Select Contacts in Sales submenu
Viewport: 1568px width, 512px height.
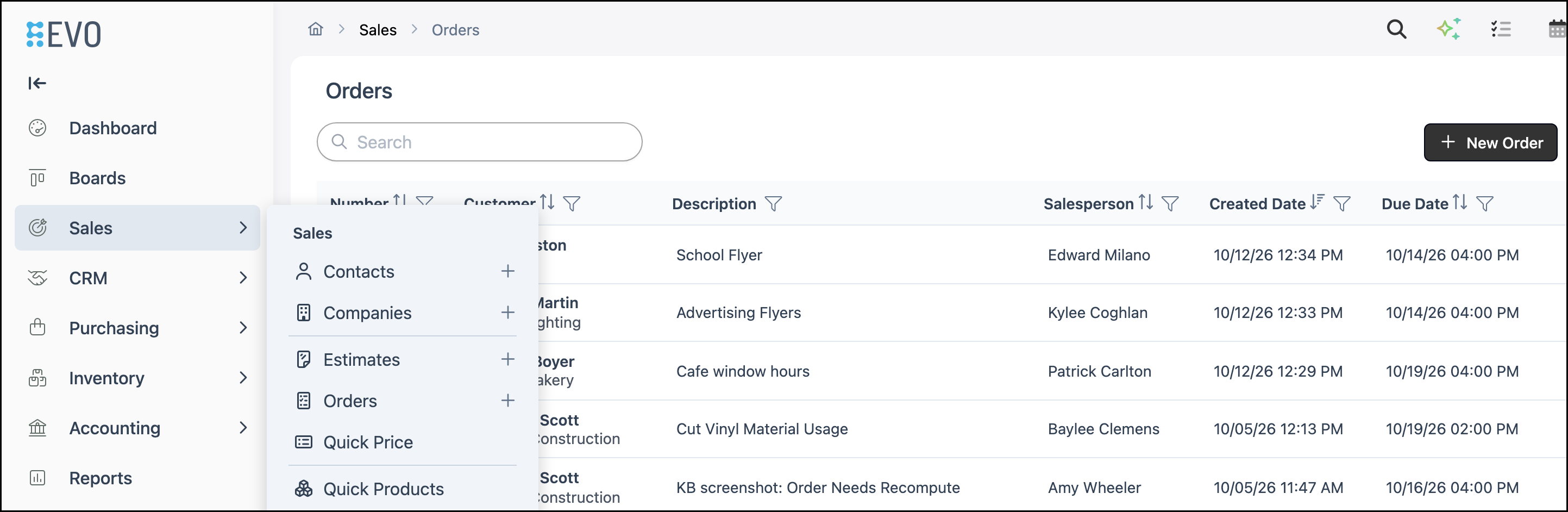[359, 272]
